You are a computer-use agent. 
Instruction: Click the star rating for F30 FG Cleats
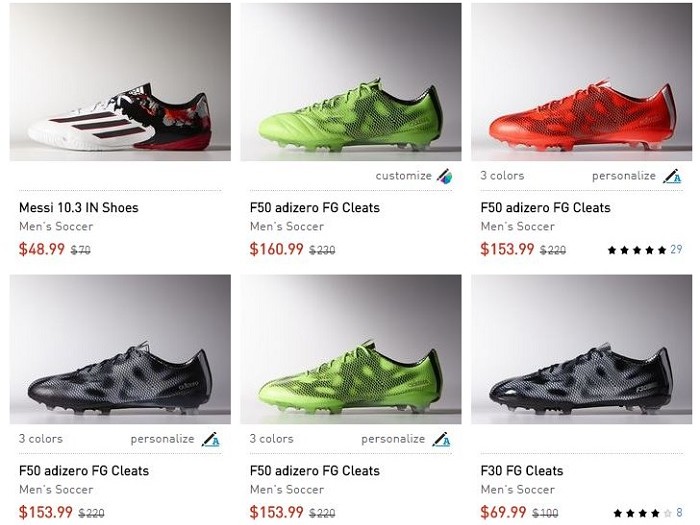pos(642,513)
